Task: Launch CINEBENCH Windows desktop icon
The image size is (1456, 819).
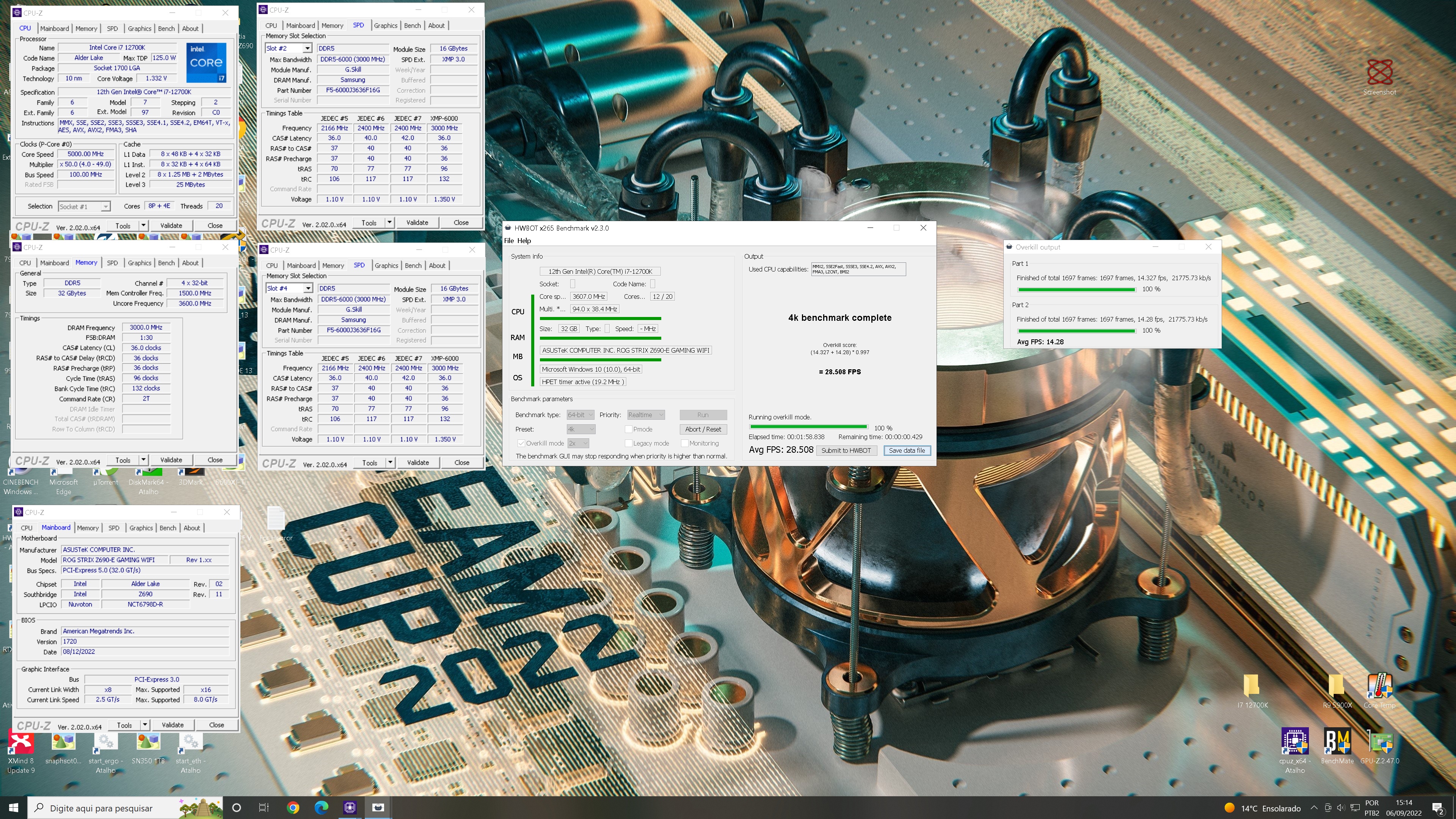Action: [21, 482]
